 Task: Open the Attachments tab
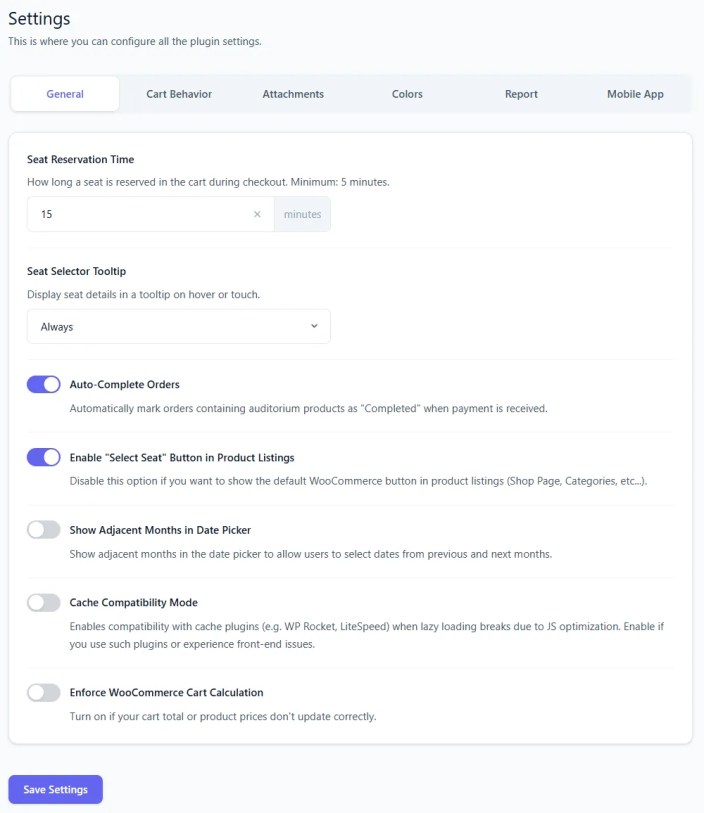293,93
